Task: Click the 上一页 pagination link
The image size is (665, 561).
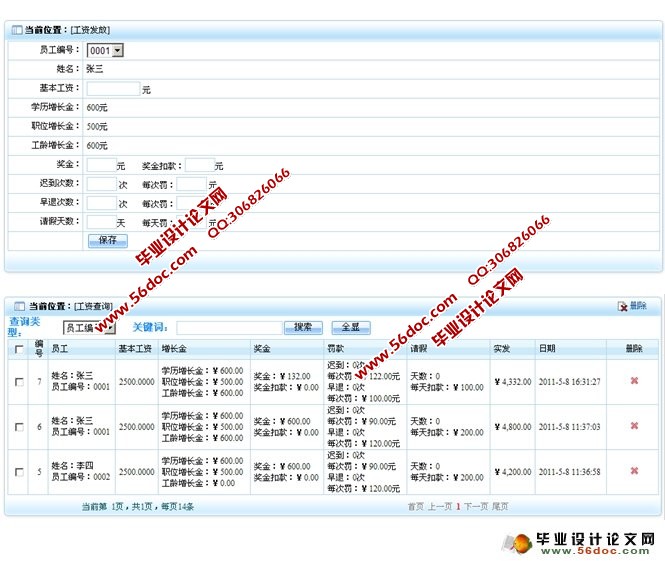Action: pos(440,506)
